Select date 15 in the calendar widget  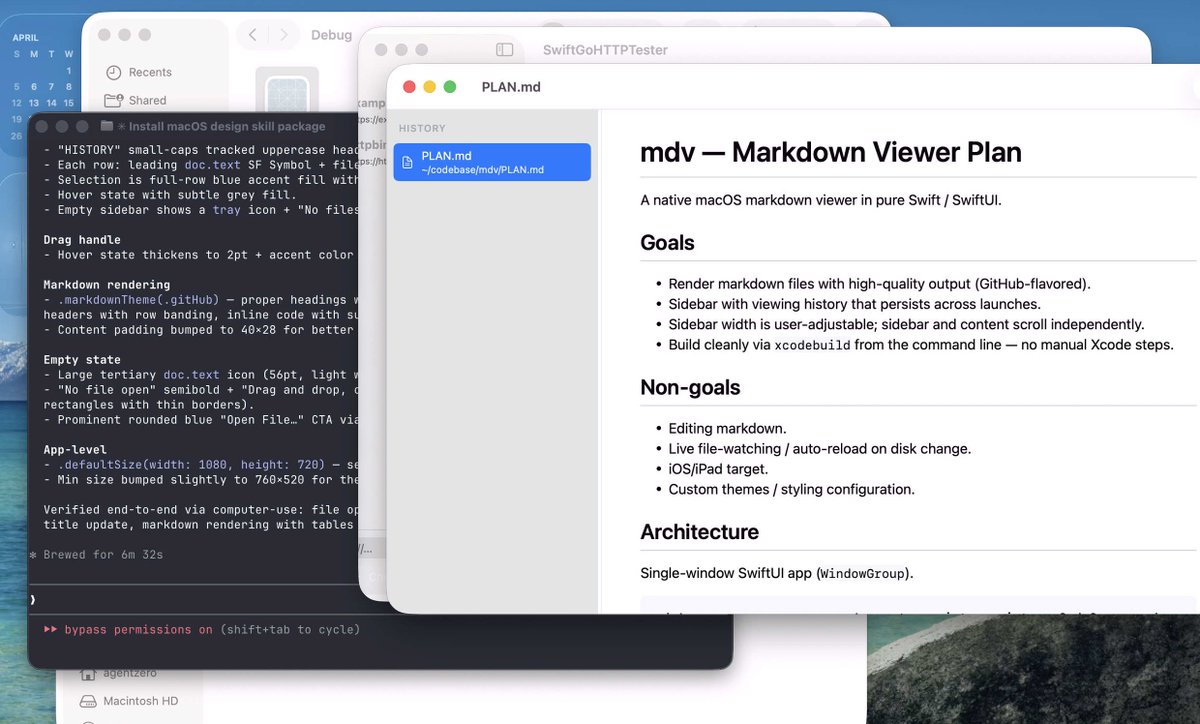point(68,103)
